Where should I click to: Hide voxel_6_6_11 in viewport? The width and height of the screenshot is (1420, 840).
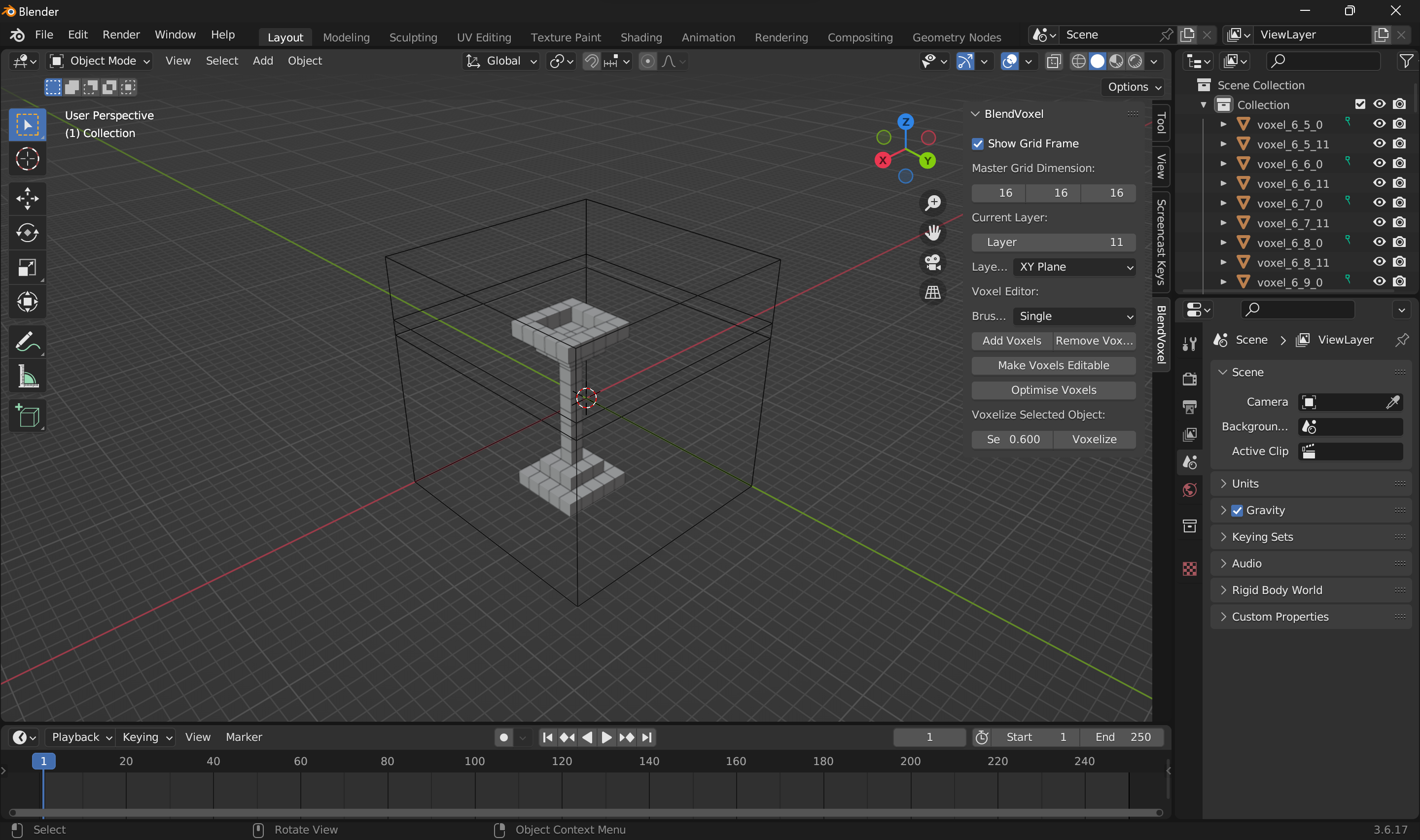[1379, 183]
